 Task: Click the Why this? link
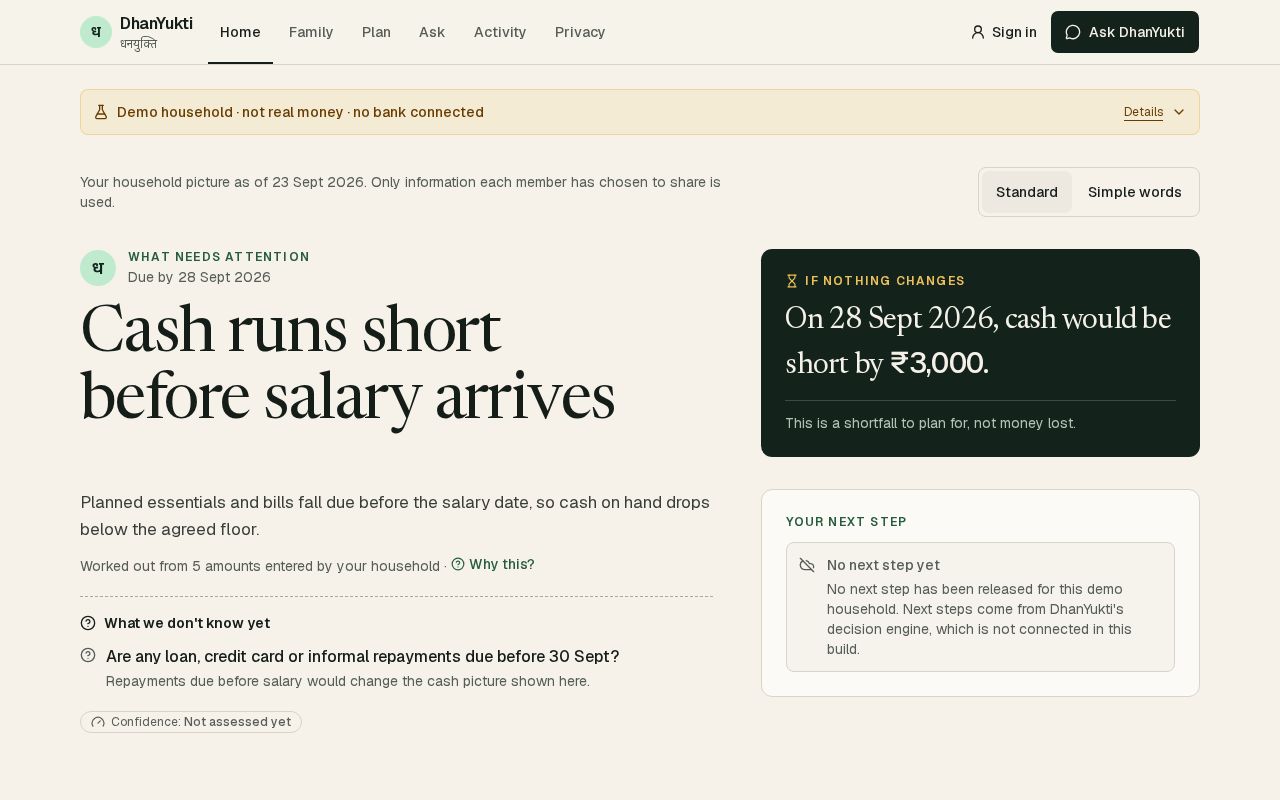click(493, 564)
